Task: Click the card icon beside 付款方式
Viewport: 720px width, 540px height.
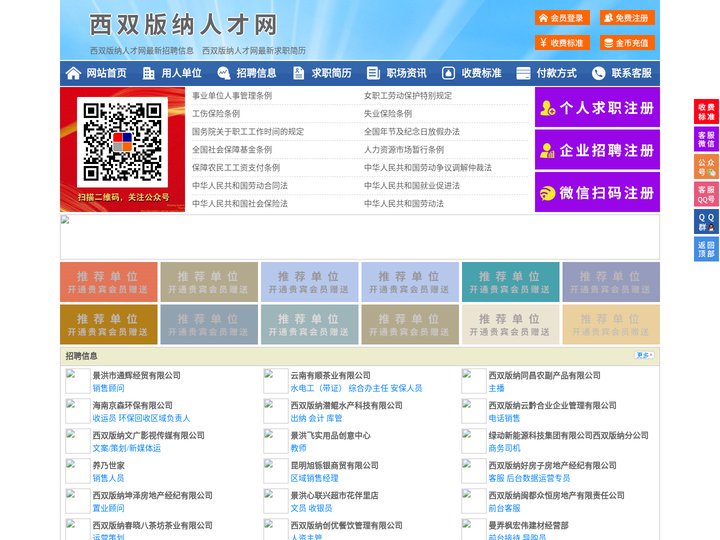Action: click(523, 73)
